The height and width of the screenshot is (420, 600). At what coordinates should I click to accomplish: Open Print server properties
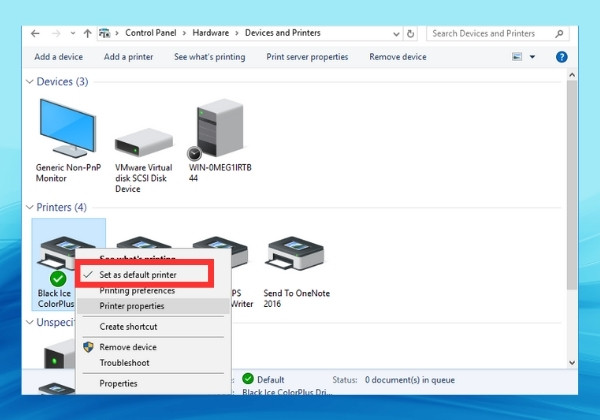coord(307,57)
